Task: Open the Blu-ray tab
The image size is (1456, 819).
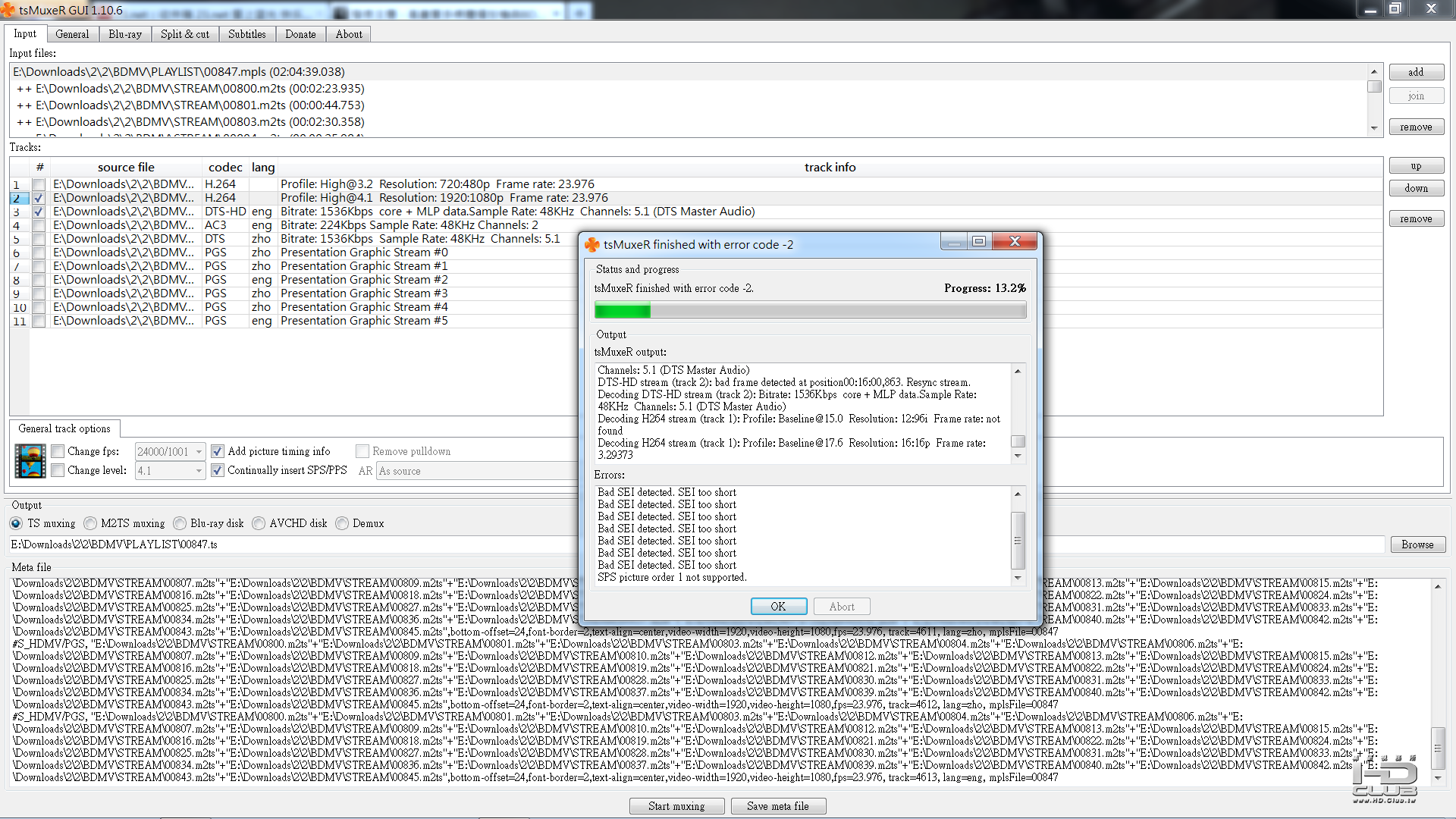Action: (125, 34)
